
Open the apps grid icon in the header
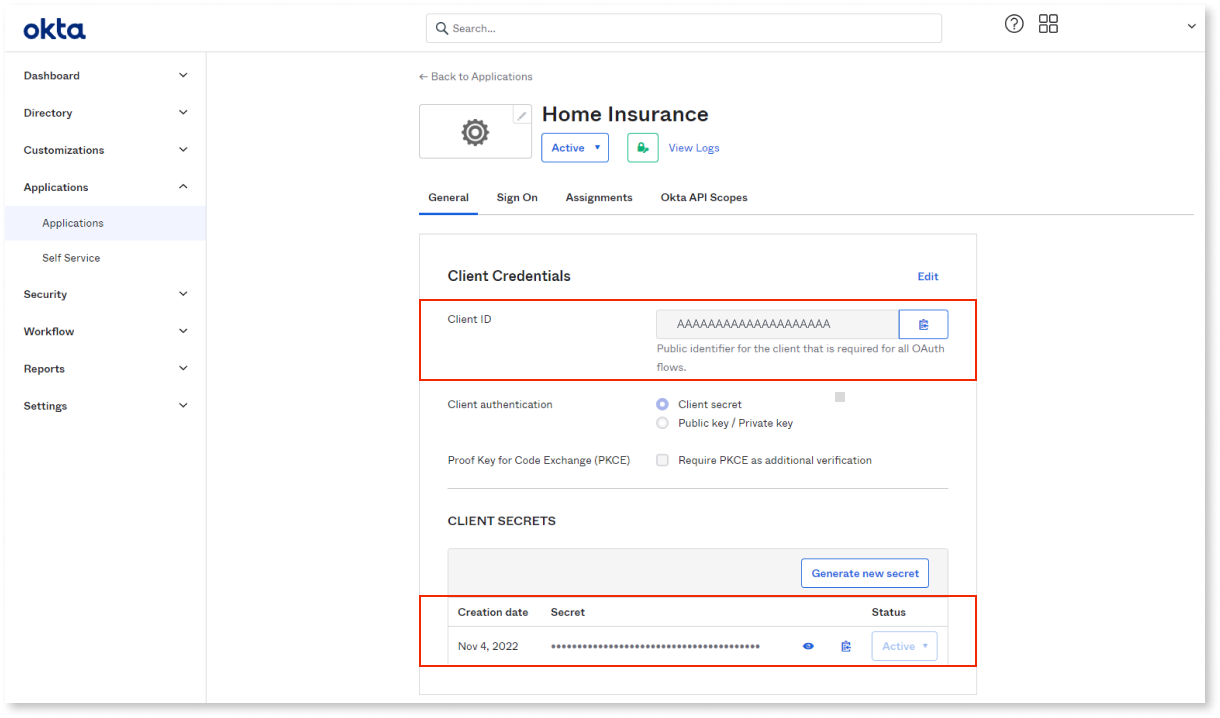(1048, 23)
